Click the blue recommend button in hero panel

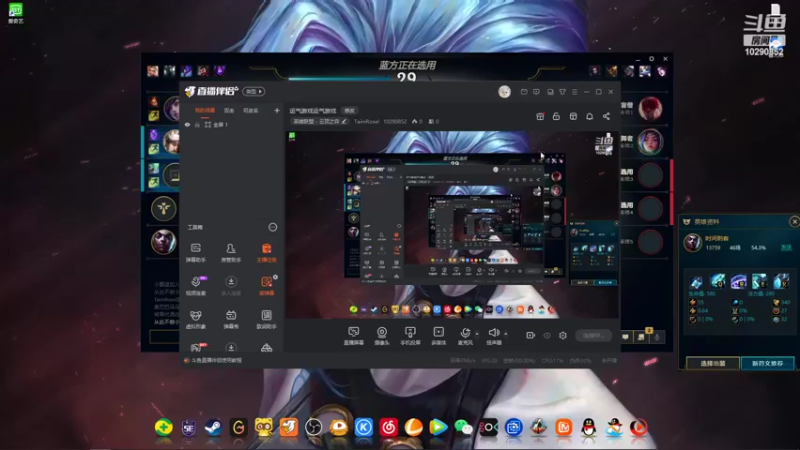pyautogui.click(x=767, y=363)
